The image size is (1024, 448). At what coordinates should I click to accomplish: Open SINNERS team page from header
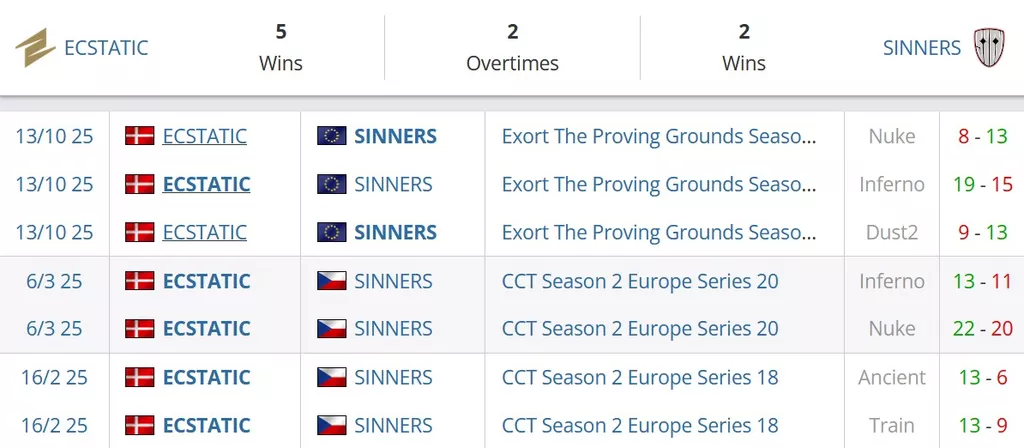coord(921,48)
